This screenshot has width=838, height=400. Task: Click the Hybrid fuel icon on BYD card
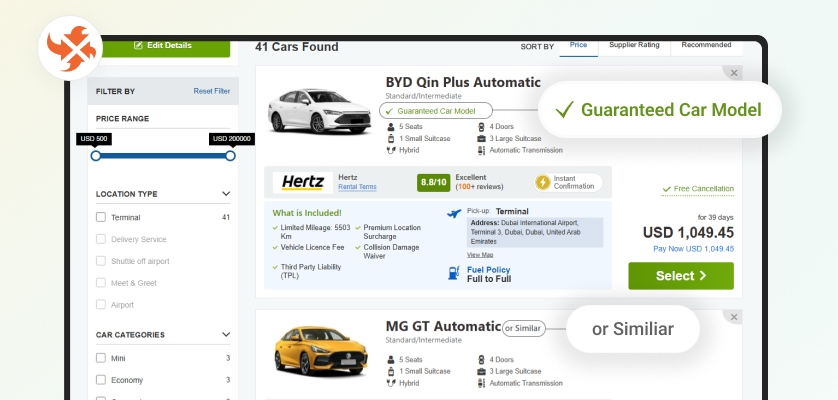pos(391,150)
